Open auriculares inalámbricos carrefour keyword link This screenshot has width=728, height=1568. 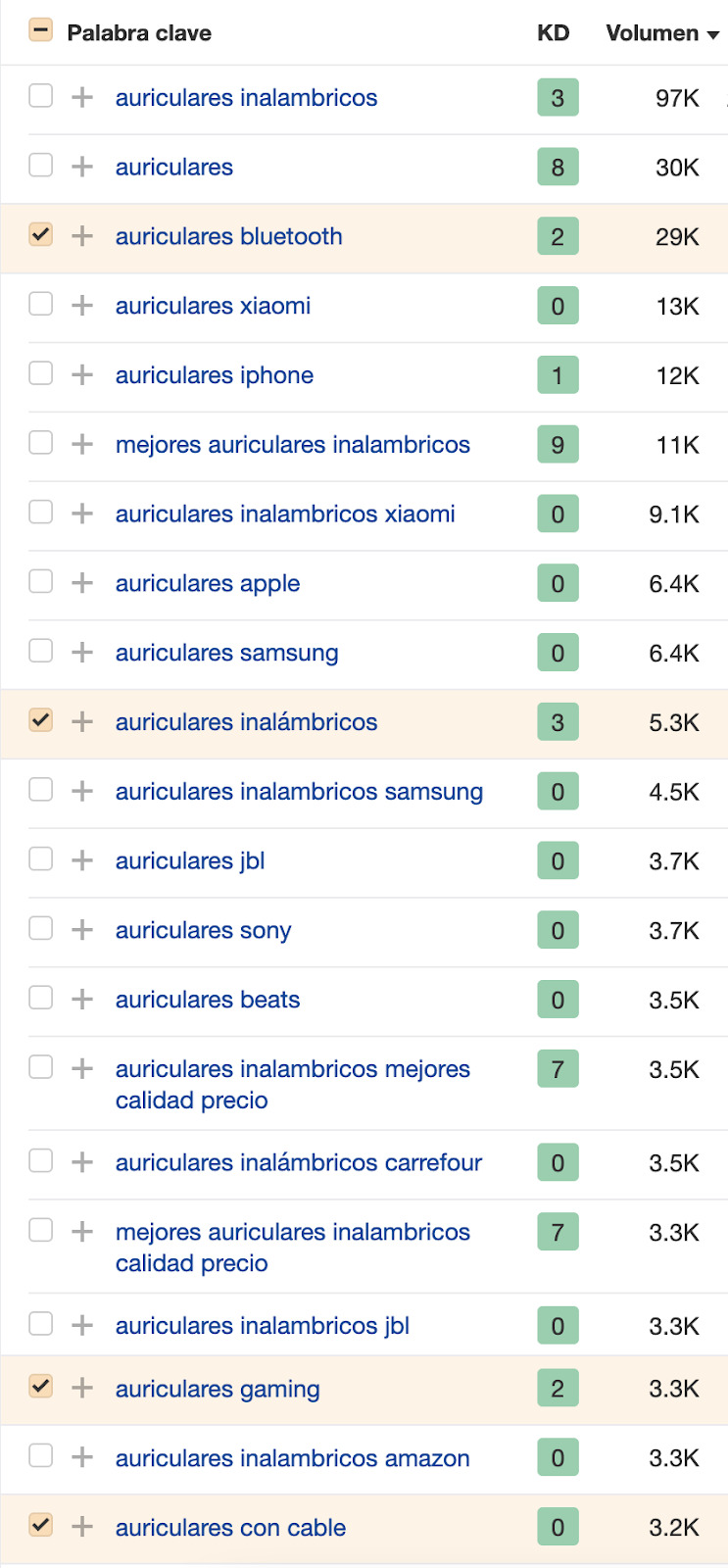coord(299,1162)
